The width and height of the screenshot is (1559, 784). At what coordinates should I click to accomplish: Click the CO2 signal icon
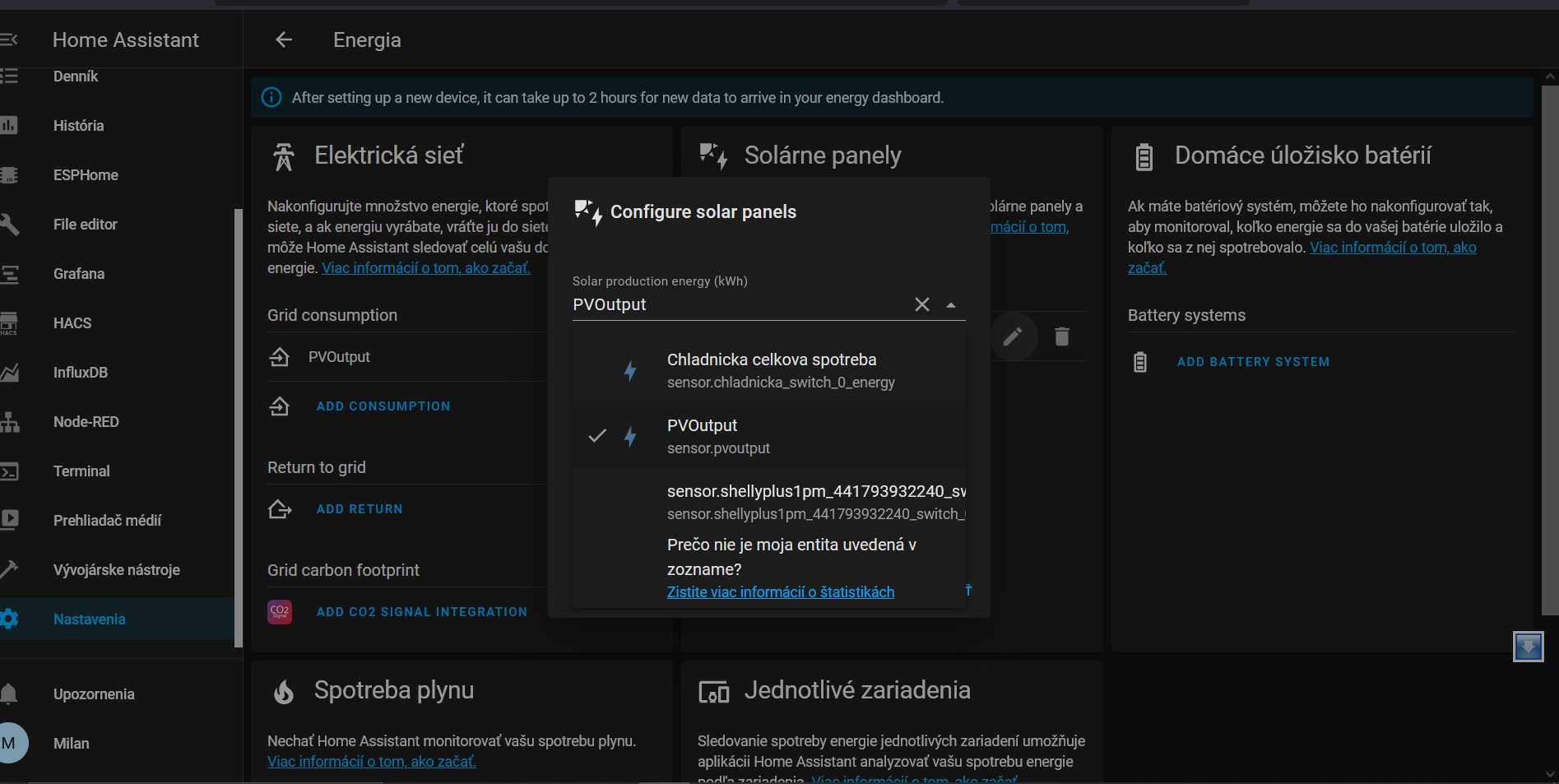(280, 611)
